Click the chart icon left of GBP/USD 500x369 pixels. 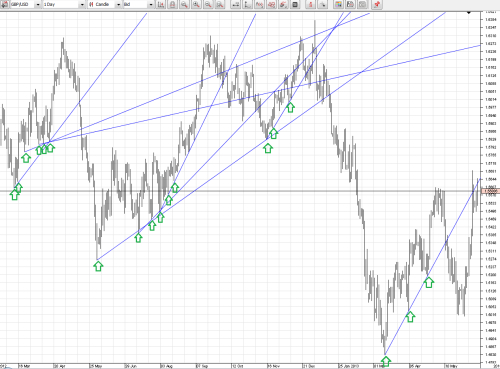point(4,4)
